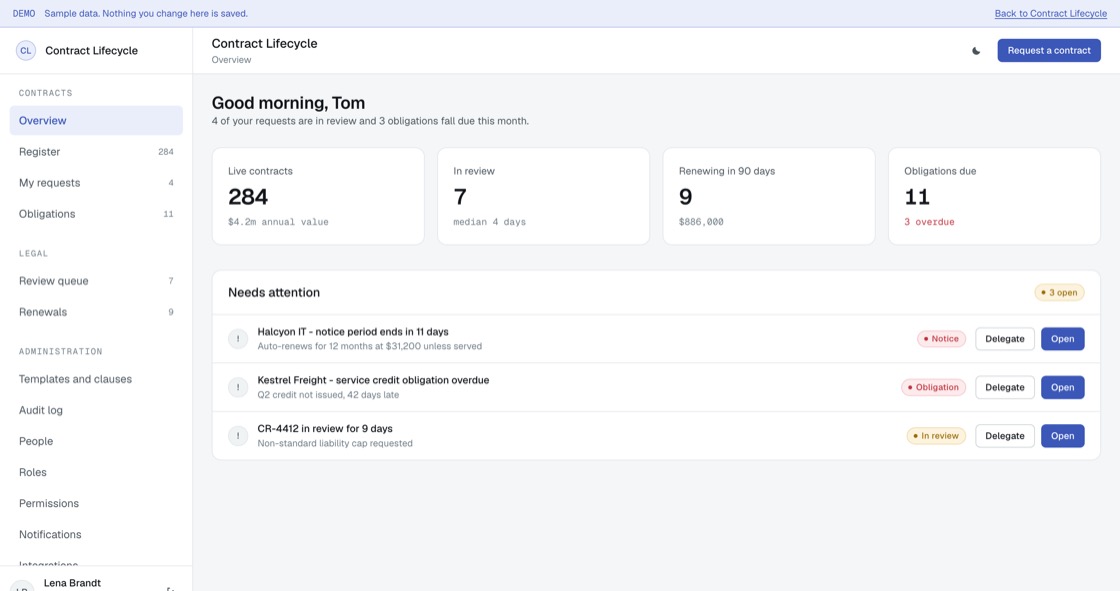Click the Needs attention heading

[x=274, y=292]
